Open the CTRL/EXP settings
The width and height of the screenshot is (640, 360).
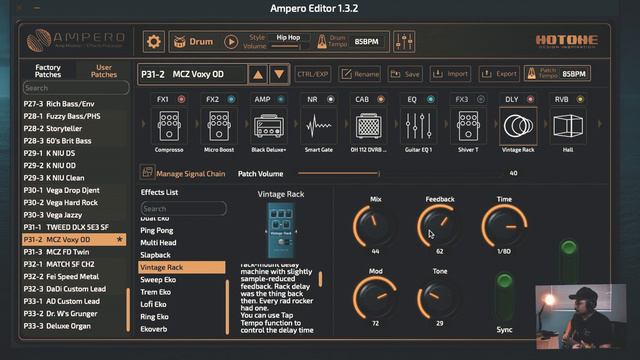(313, 74)
